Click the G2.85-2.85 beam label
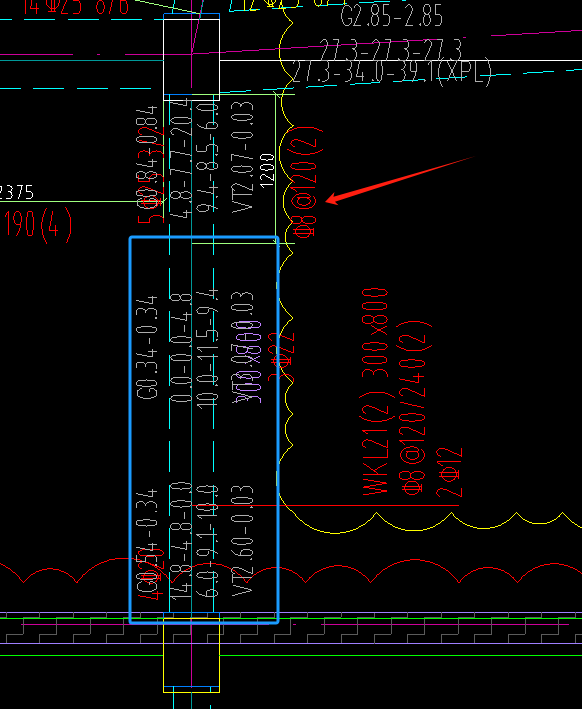Viewport: 582px width, 709px height. coord(391,16)
